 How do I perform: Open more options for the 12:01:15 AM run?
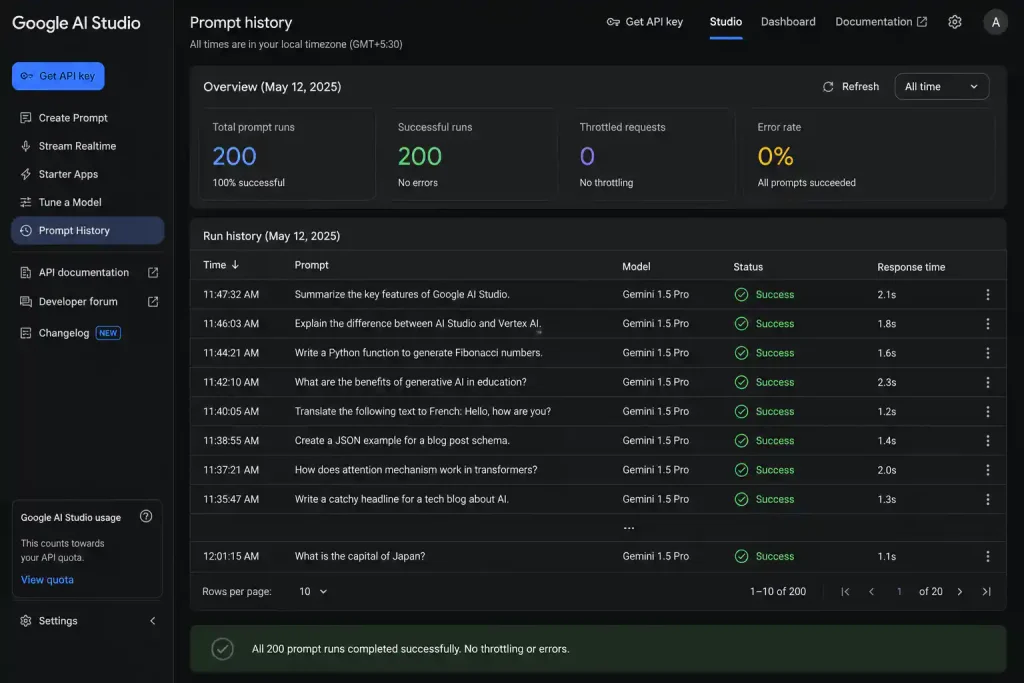(x=987, y=556)
